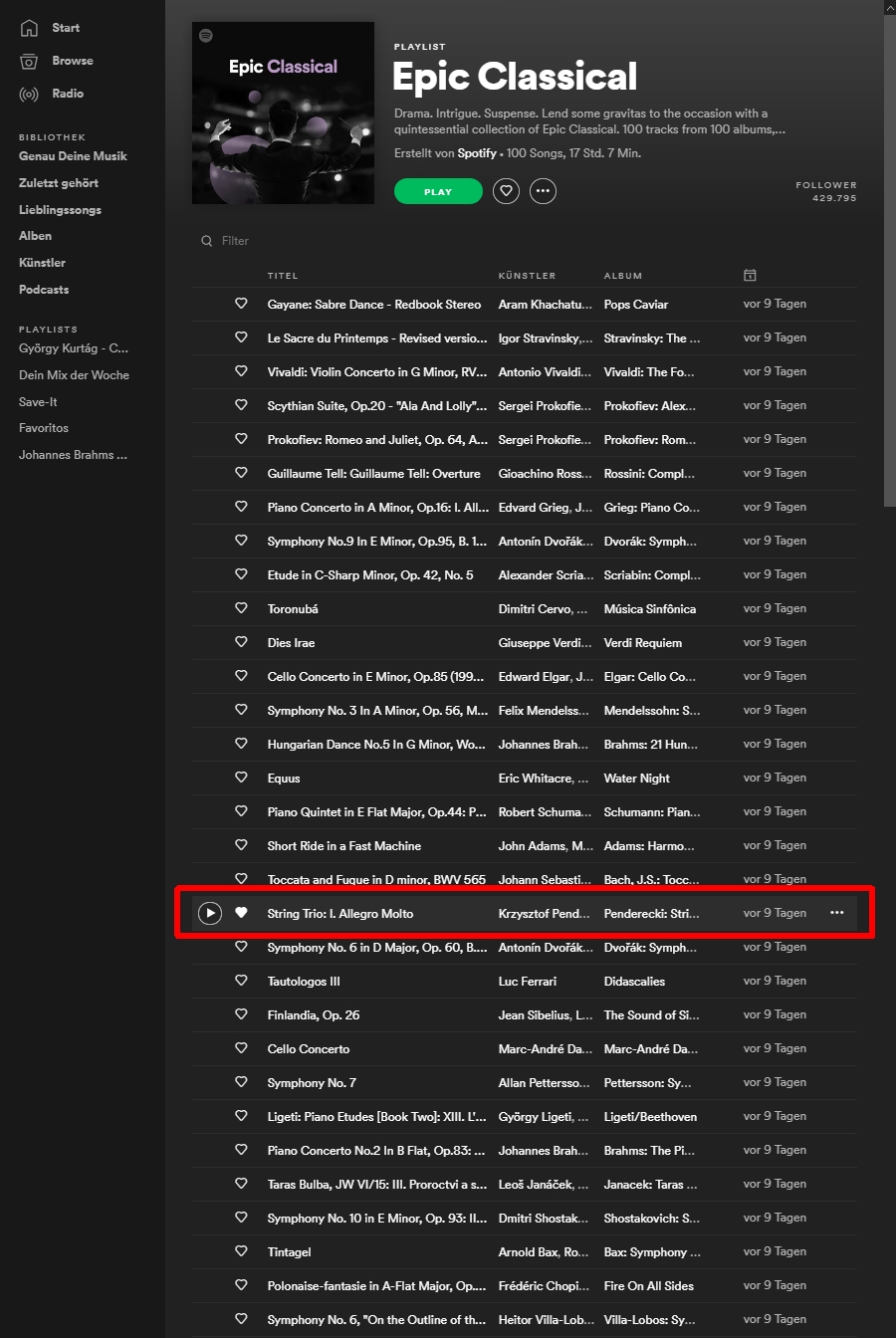Open Lieblingssongs in the library
This screenshot has width=896, height=1338.
(x=60, y=210)
